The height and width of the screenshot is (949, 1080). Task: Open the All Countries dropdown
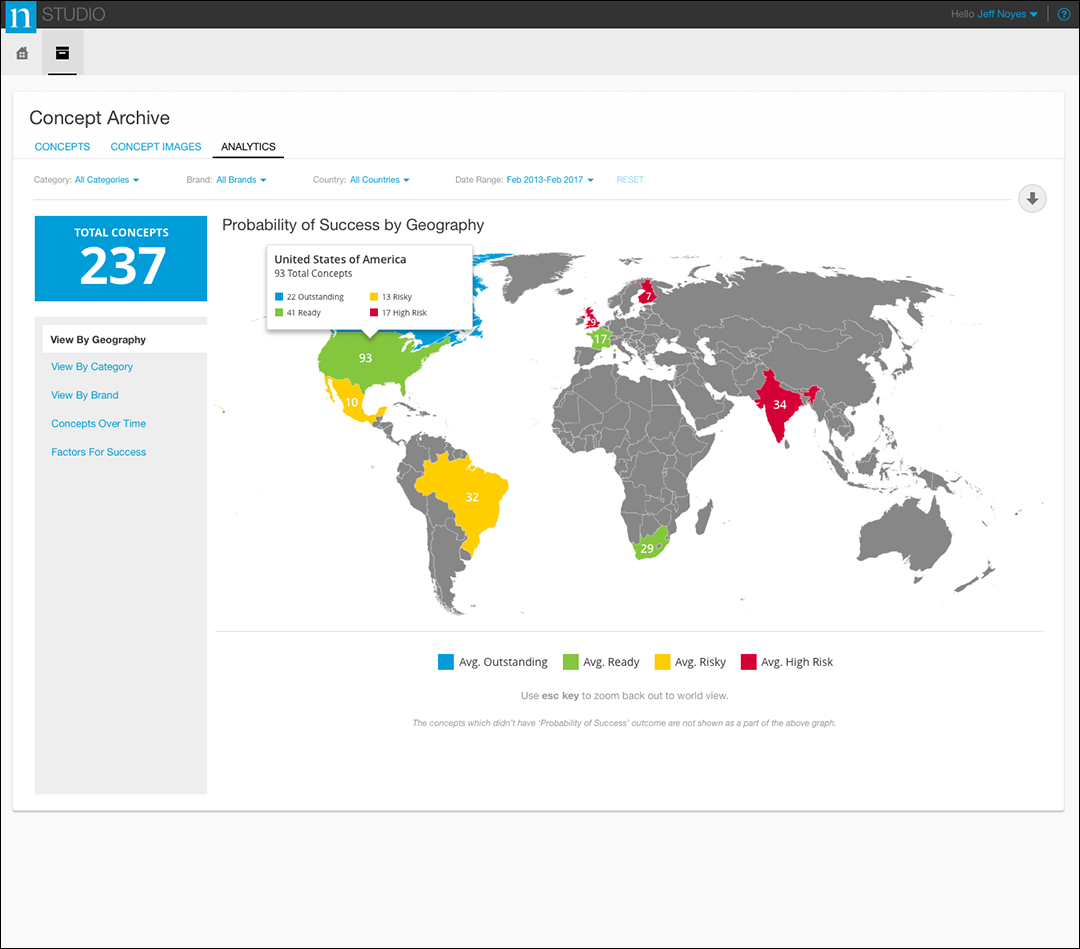coord(380,180)
